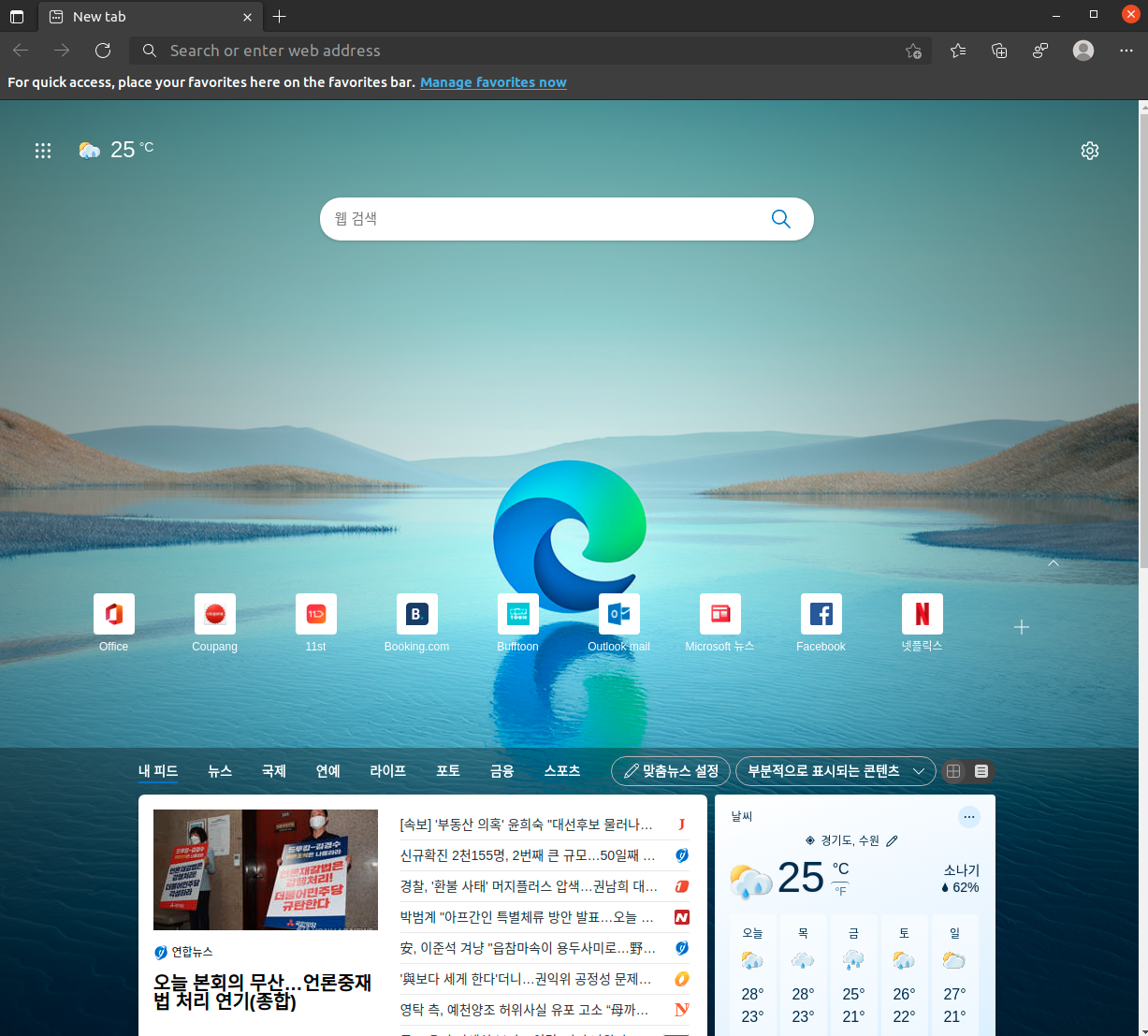
Task: Open 일 forecast day card
Action: pos(954,975)
